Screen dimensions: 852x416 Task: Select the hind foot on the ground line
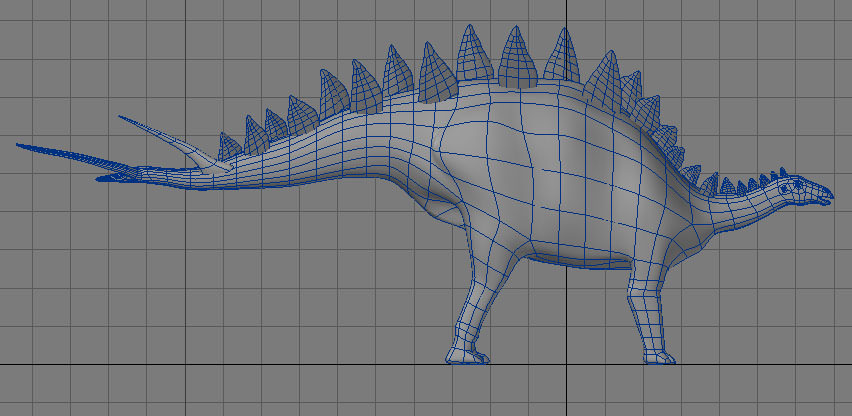(467, 356)
